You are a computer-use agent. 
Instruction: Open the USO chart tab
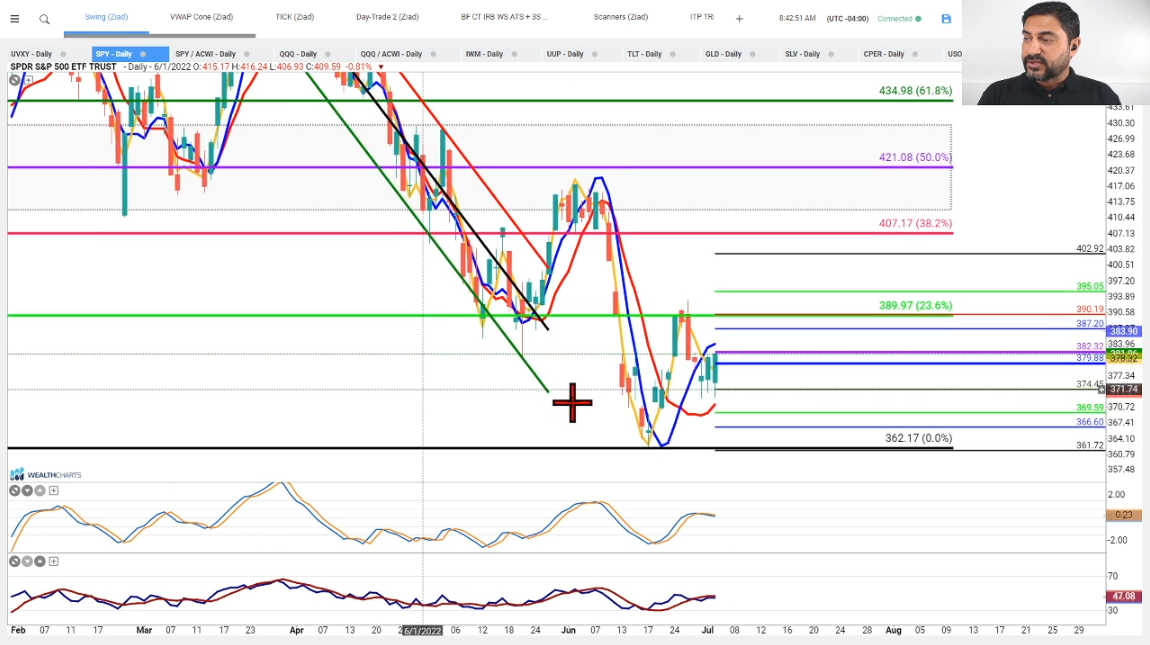pos(954,54)
